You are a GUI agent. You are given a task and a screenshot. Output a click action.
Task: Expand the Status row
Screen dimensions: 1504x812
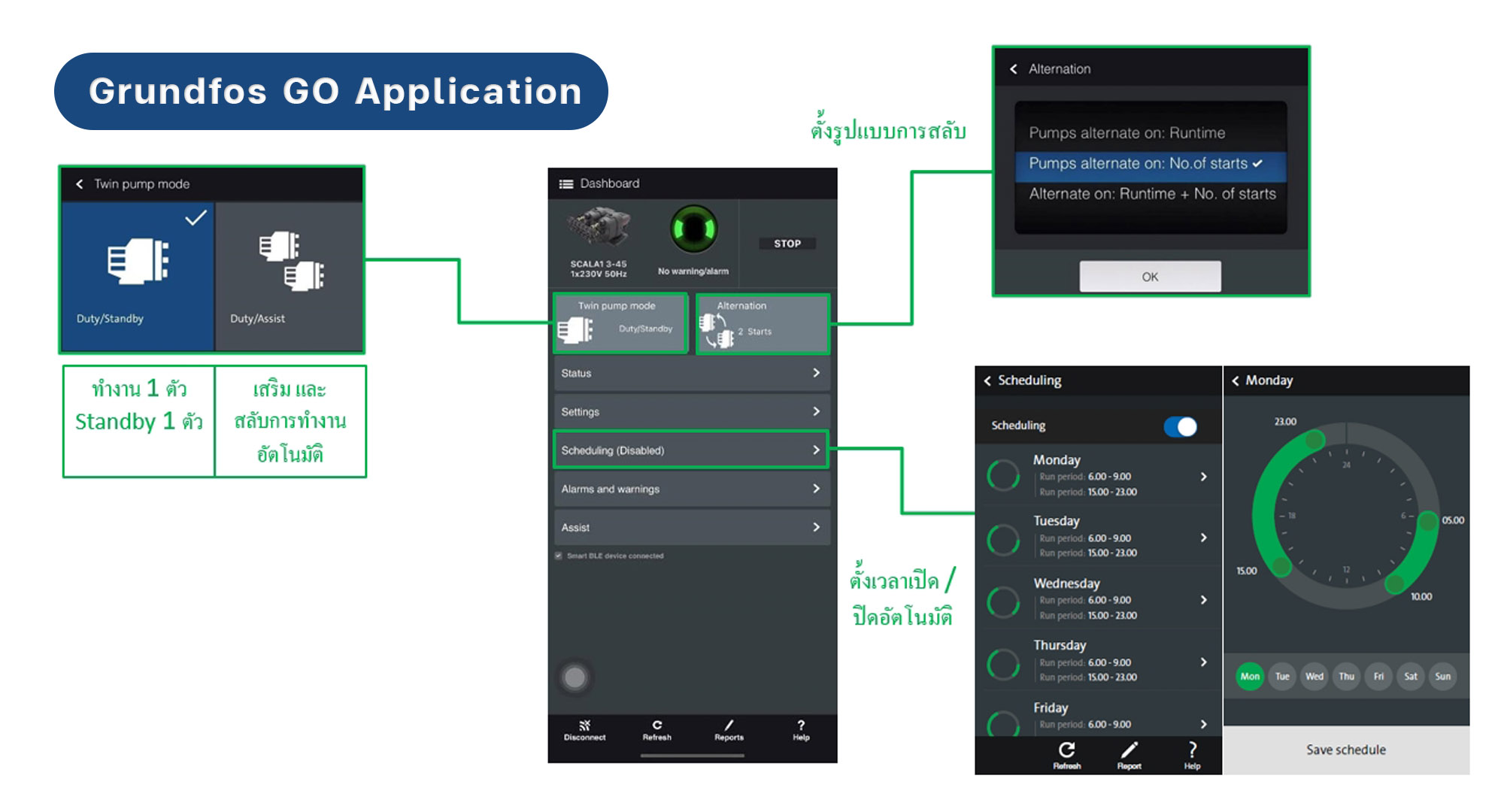(692, 373)
